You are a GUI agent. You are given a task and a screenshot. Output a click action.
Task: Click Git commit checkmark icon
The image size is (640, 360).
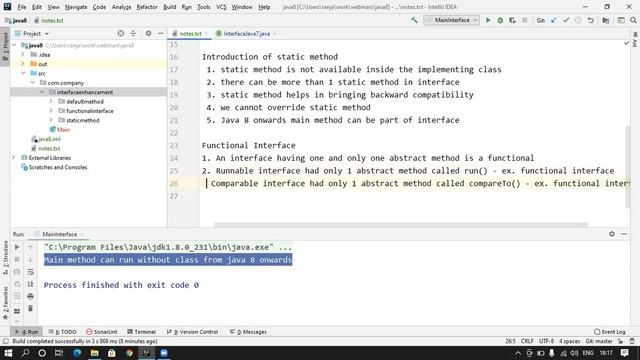click(x=566, y=20)
